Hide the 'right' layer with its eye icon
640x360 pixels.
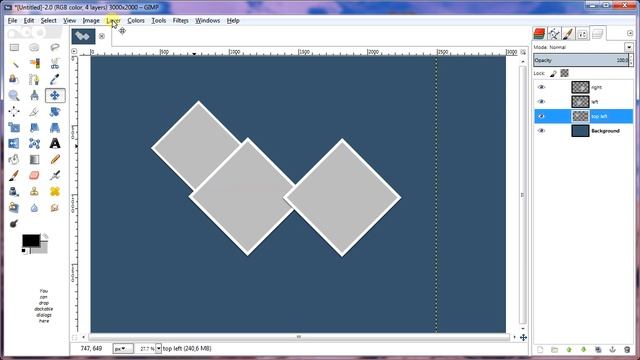pyautogui.click(x=541, y=87)
